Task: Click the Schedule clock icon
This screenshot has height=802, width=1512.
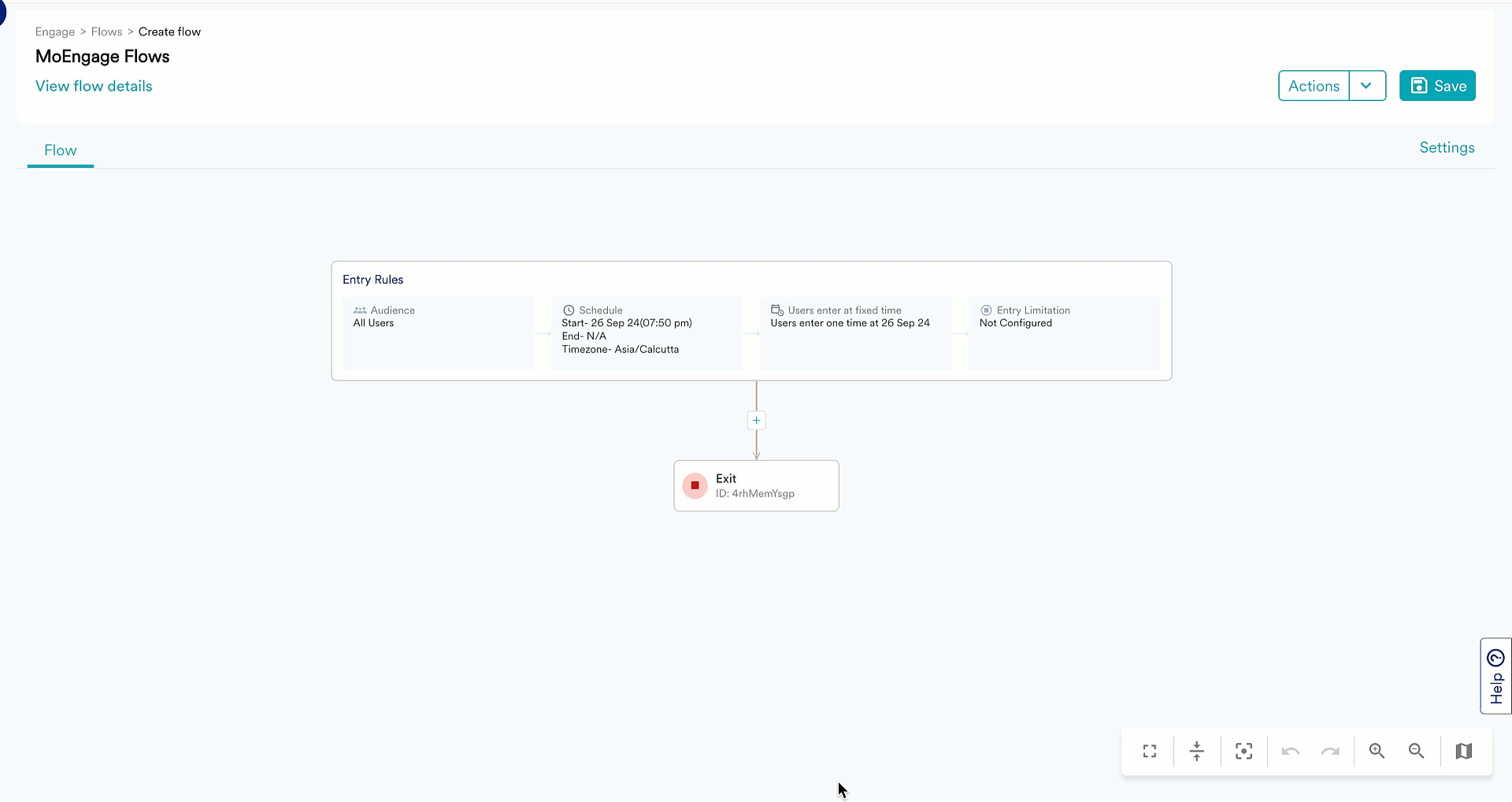Action: point(569,310)
